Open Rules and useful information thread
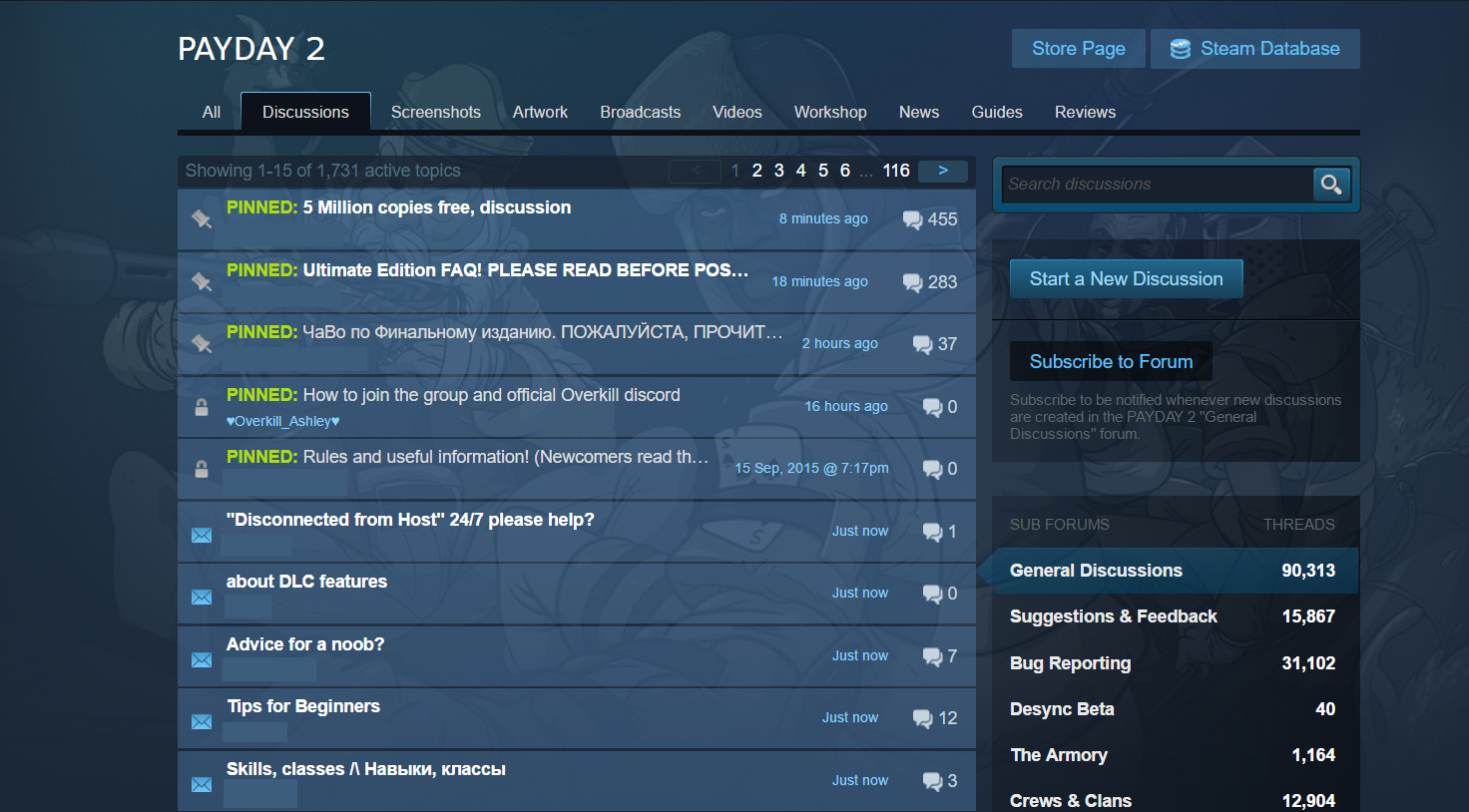 [x=506, y=457]
